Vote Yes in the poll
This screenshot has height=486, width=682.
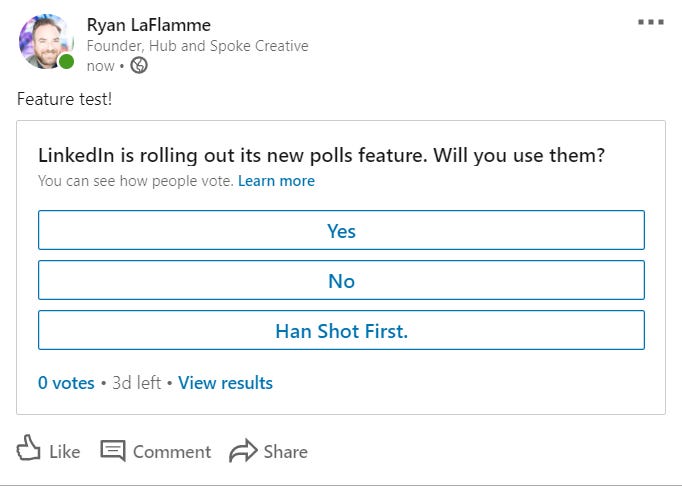click(341, 231)
